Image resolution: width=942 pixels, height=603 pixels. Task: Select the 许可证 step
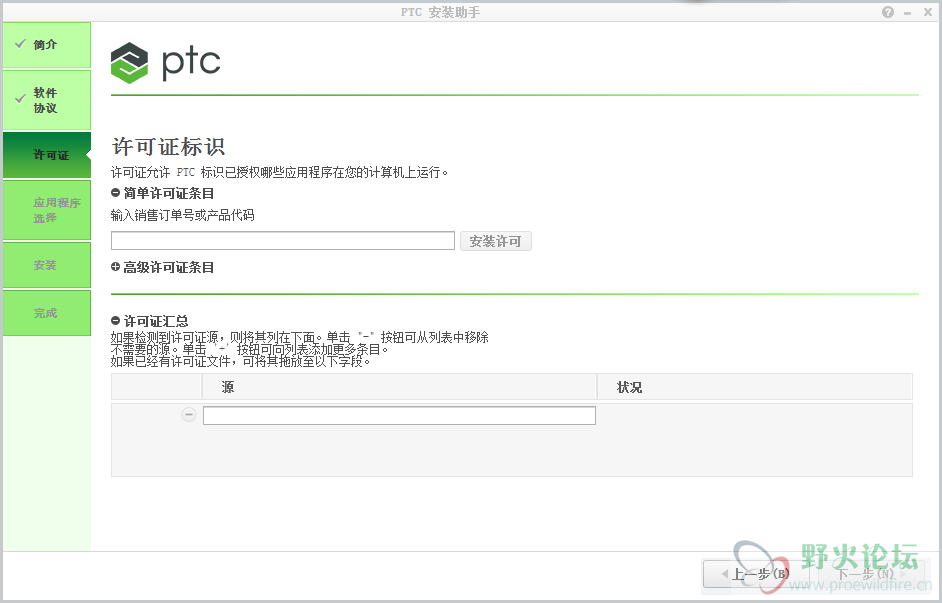point(47,155)
